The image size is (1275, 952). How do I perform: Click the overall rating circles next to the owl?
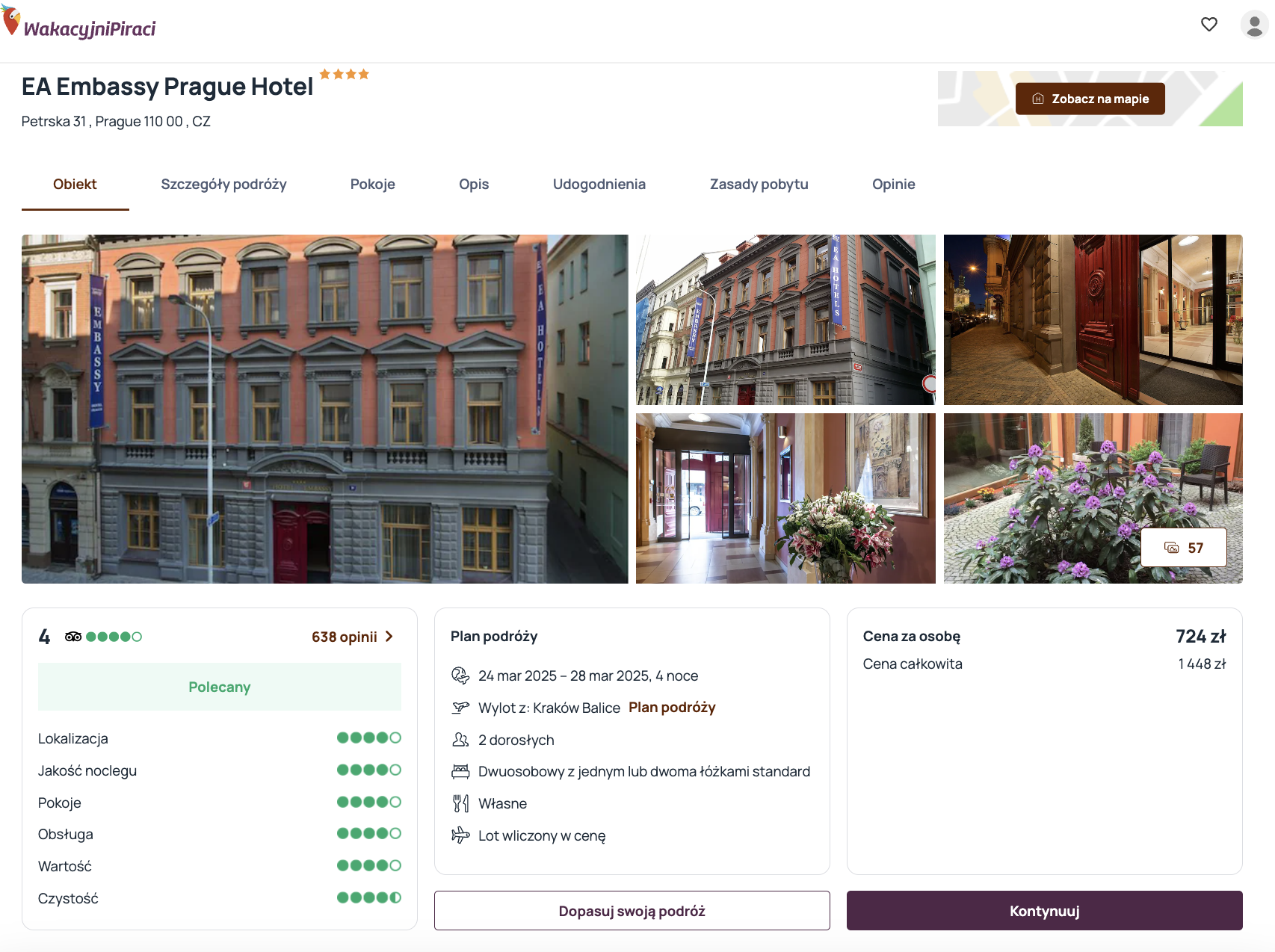[x=114, y=637]
